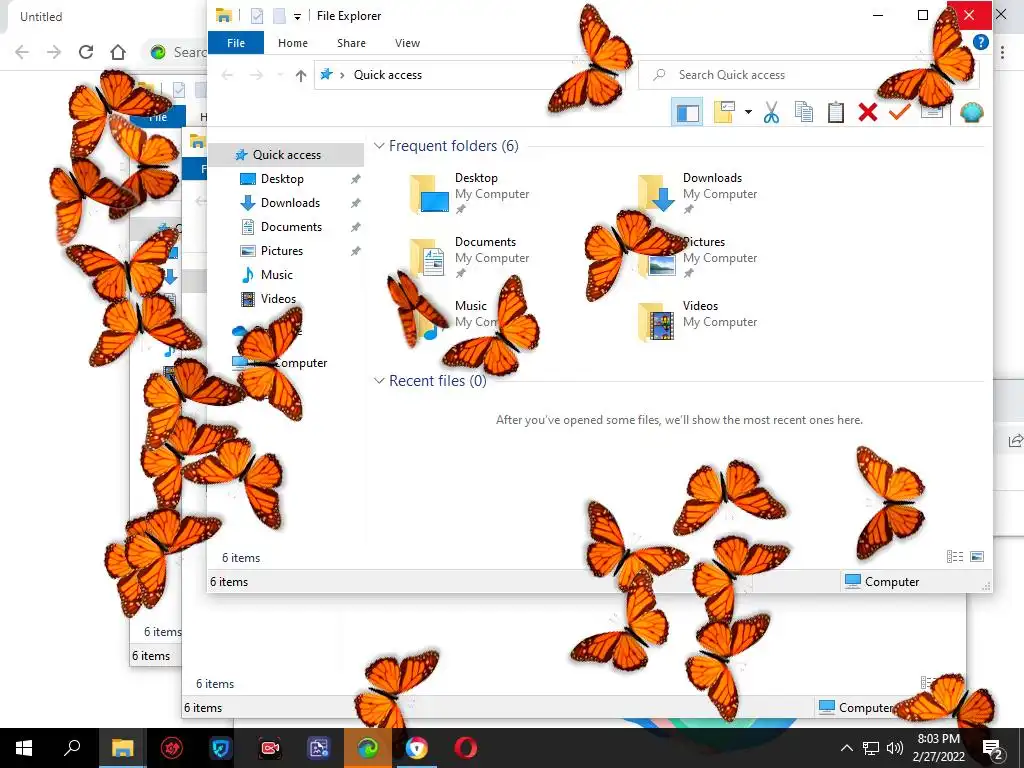Click Computer in the front window's status bar
This screenshot has height=768, width=1024.
tap(882, 581)
